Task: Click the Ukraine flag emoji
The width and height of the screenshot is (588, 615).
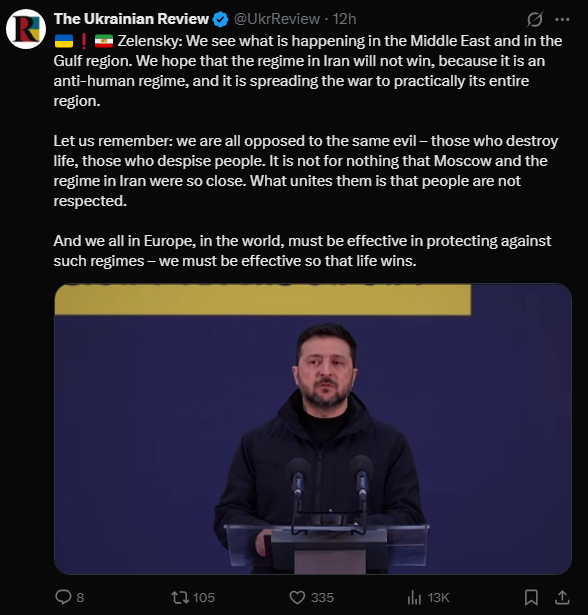Action: pos(64,41)
